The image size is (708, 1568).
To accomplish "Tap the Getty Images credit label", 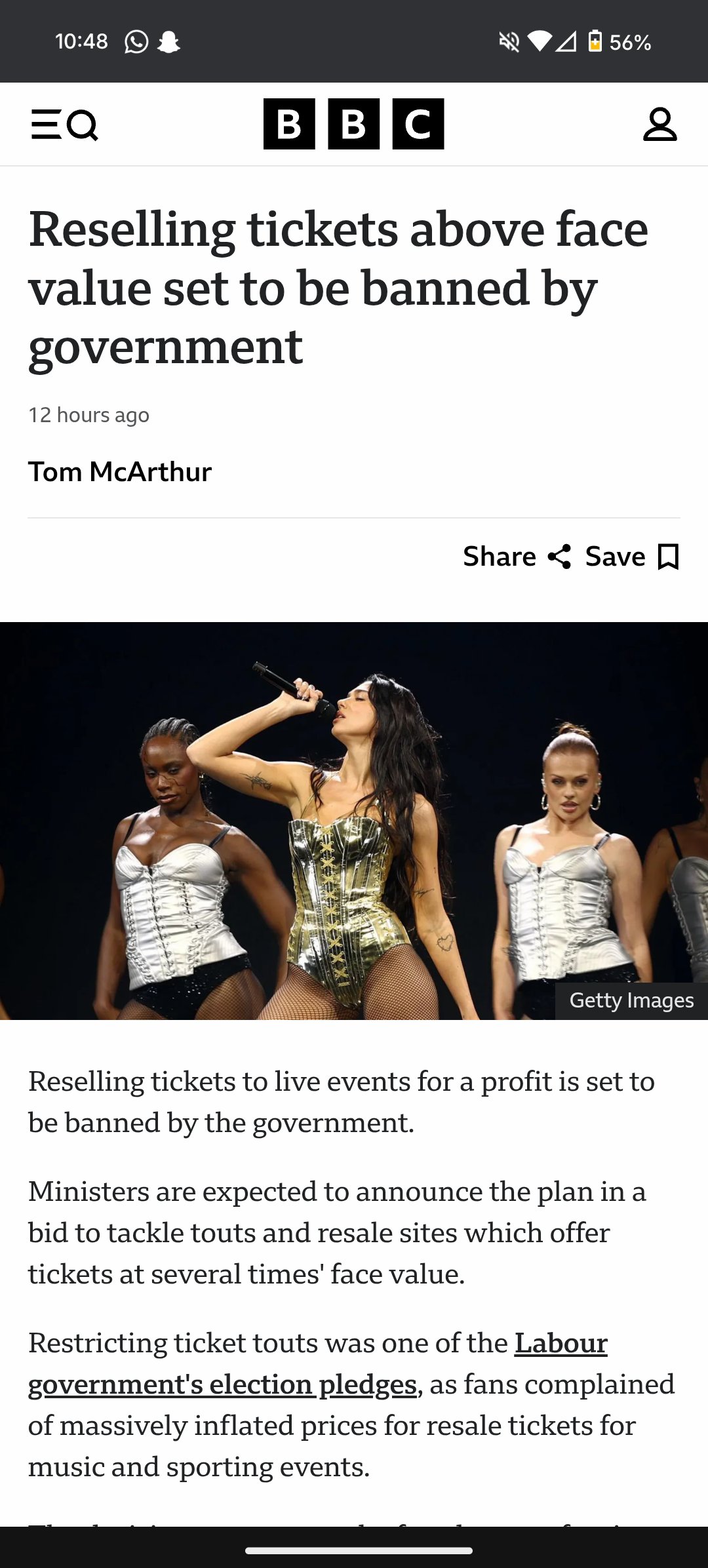I will coord(631,1000).
